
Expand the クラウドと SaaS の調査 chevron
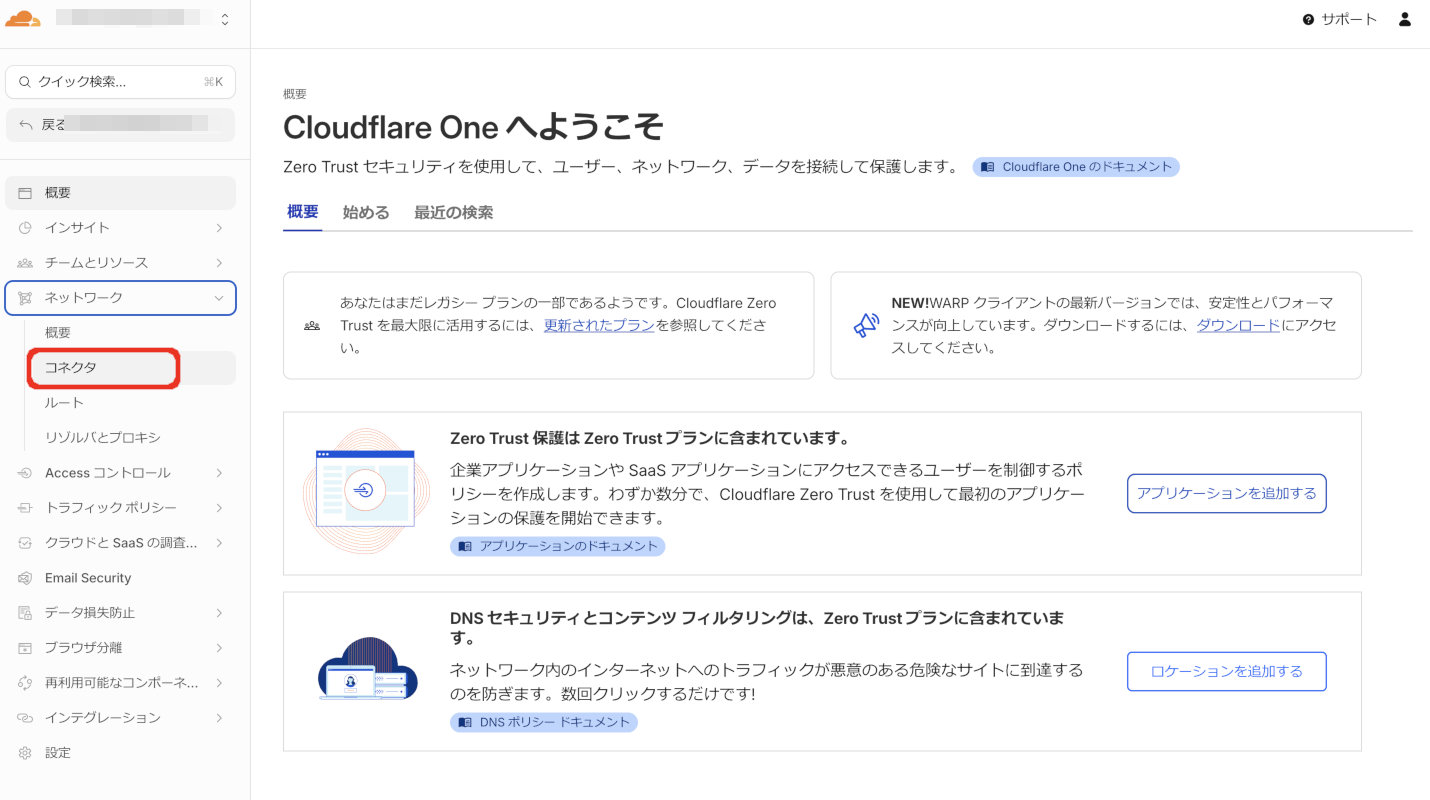tap(219, 543)
